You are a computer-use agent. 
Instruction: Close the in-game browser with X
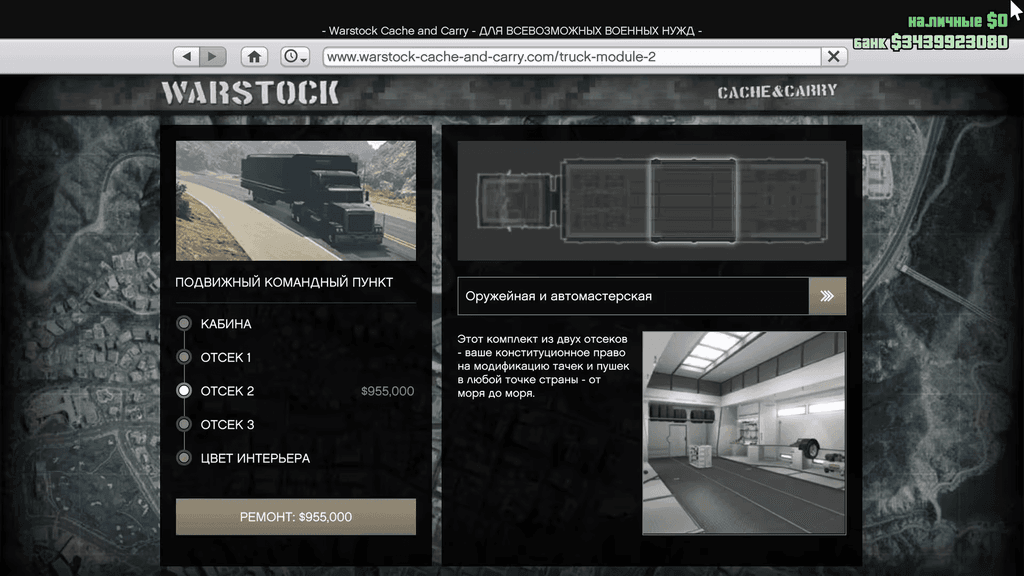pyautogui.click(x=834, y=56)
